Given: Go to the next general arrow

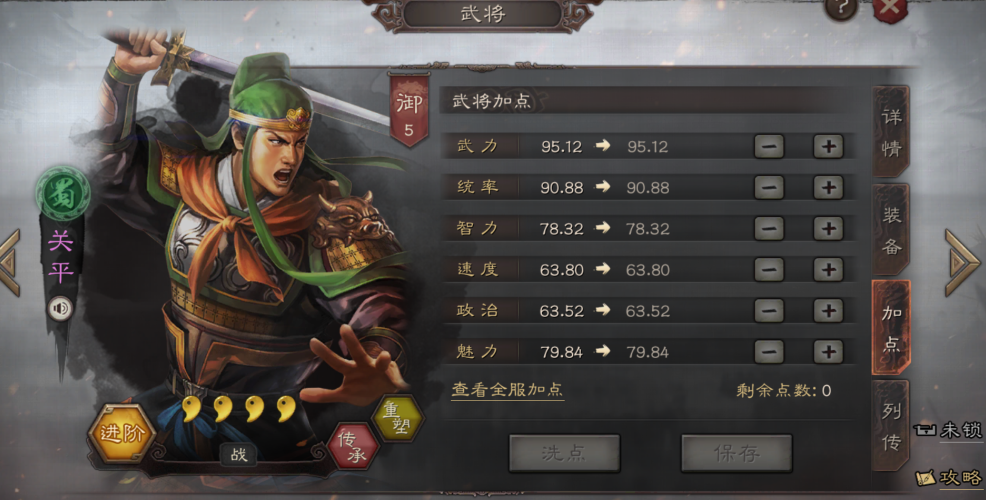Looking at the screenshot, I should point(961,262).
